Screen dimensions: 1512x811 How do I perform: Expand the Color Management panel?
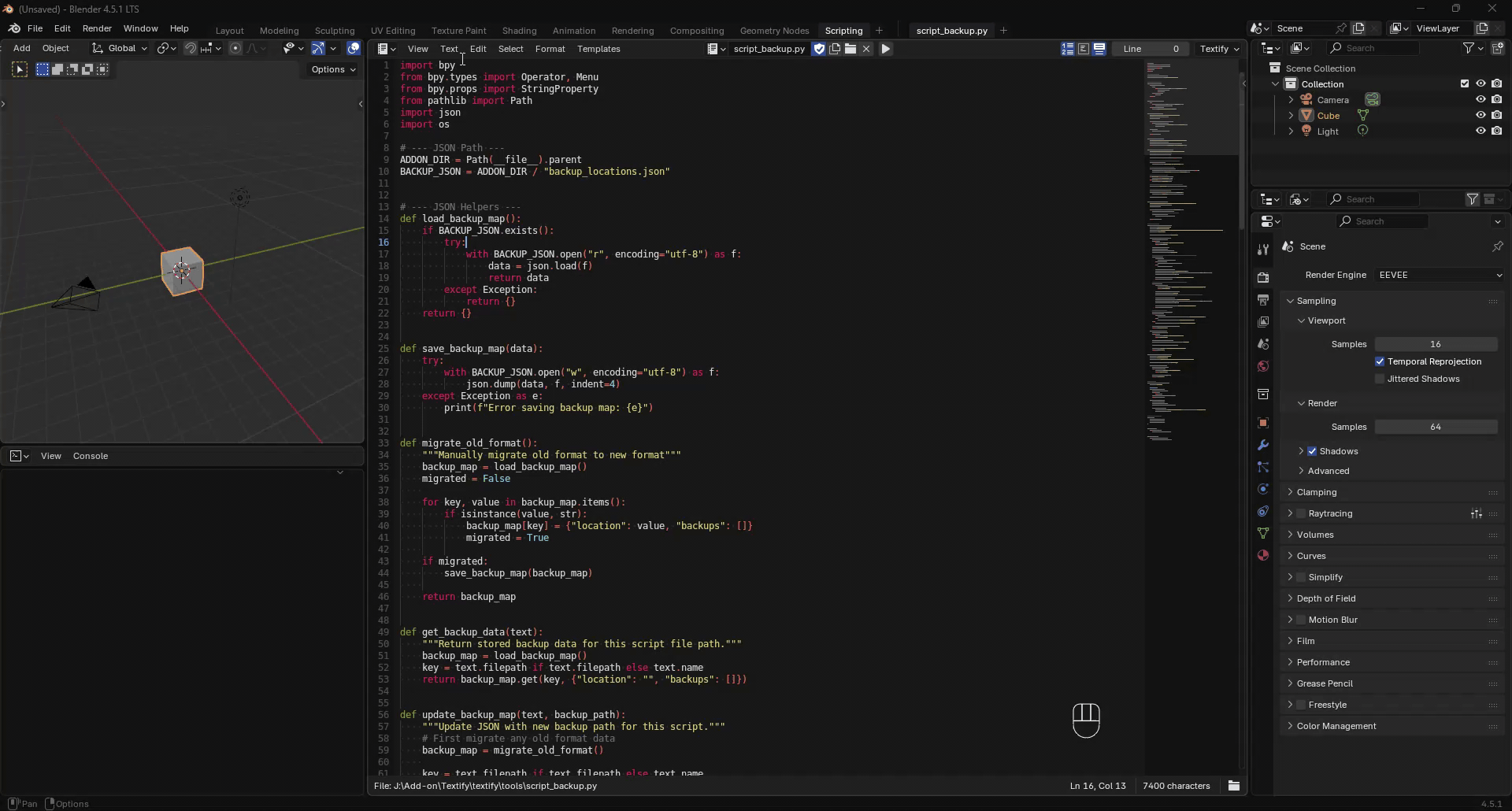click(1336, 726)
